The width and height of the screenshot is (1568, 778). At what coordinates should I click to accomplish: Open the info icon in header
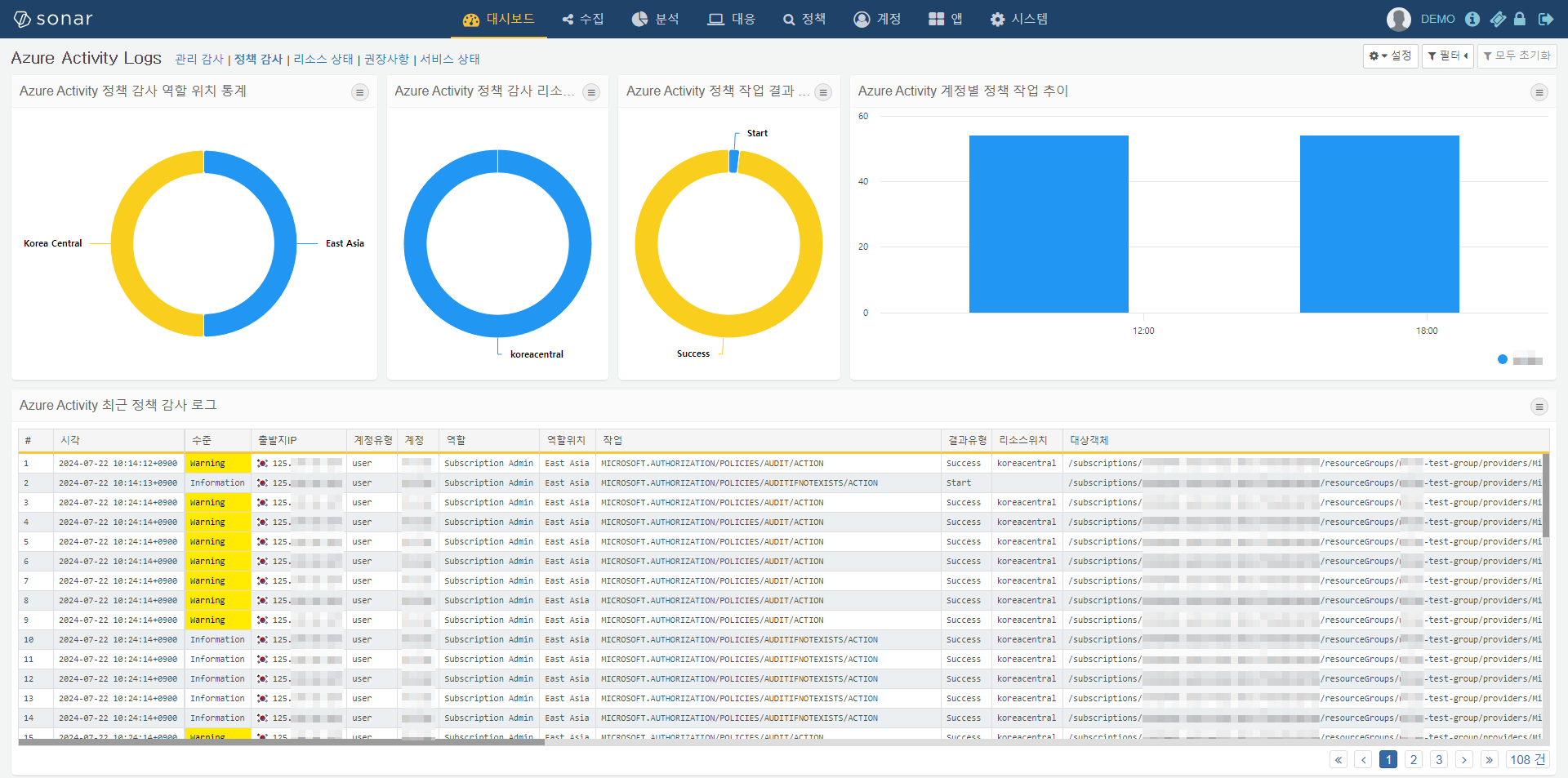(1472, 19)
